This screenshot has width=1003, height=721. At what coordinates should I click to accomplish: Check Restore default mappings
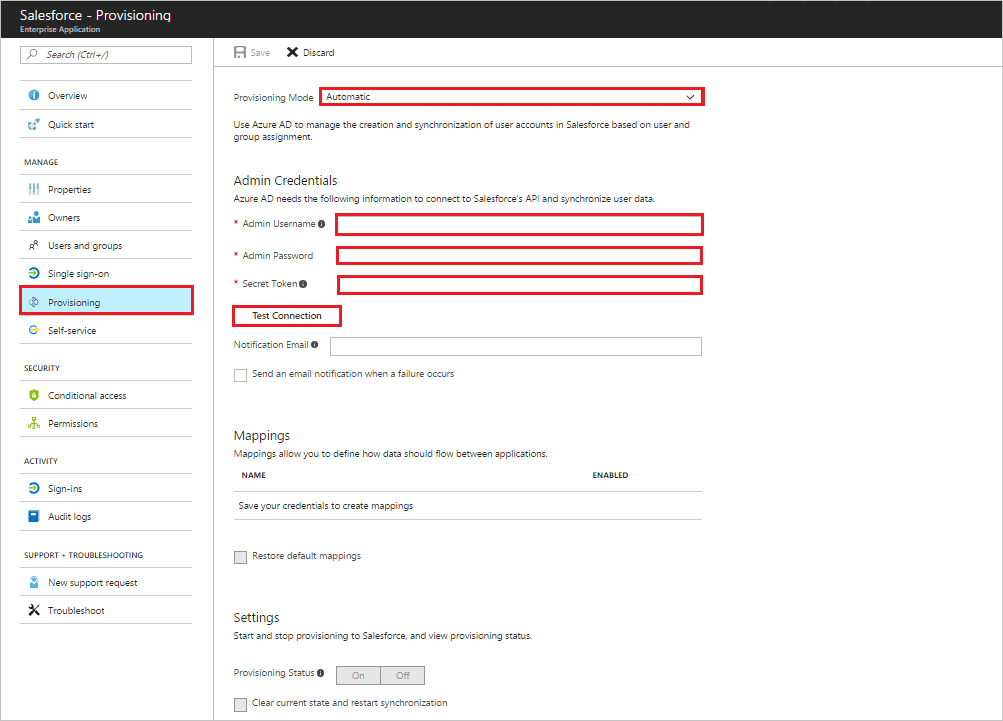(240, 557)
